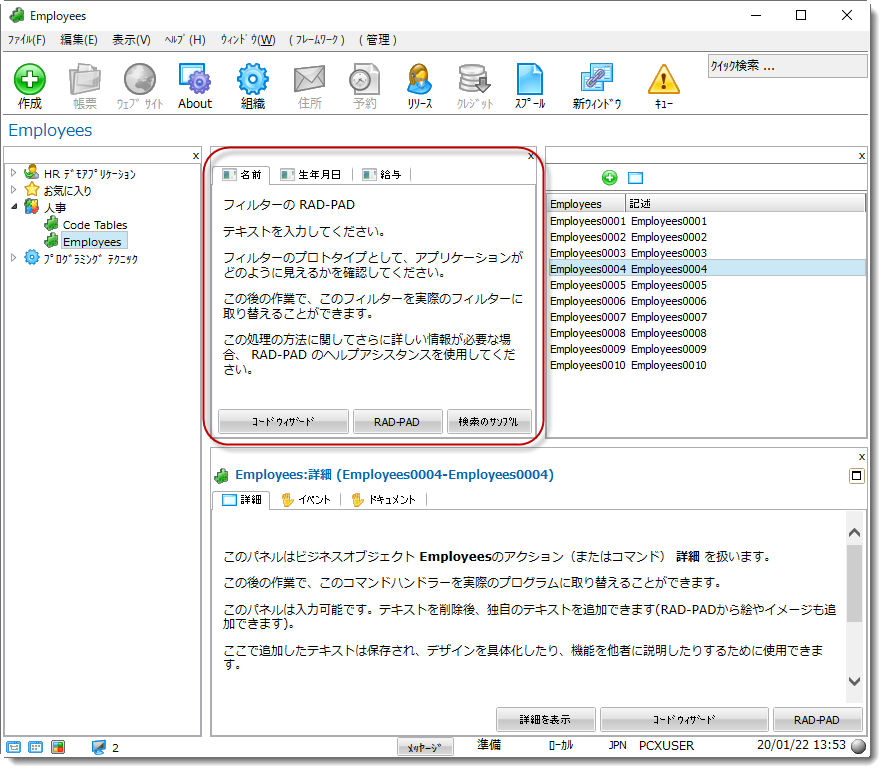Expand the お気に入り favorites tree node
Screen dimensions: 886x773
[x=14, y=190]
